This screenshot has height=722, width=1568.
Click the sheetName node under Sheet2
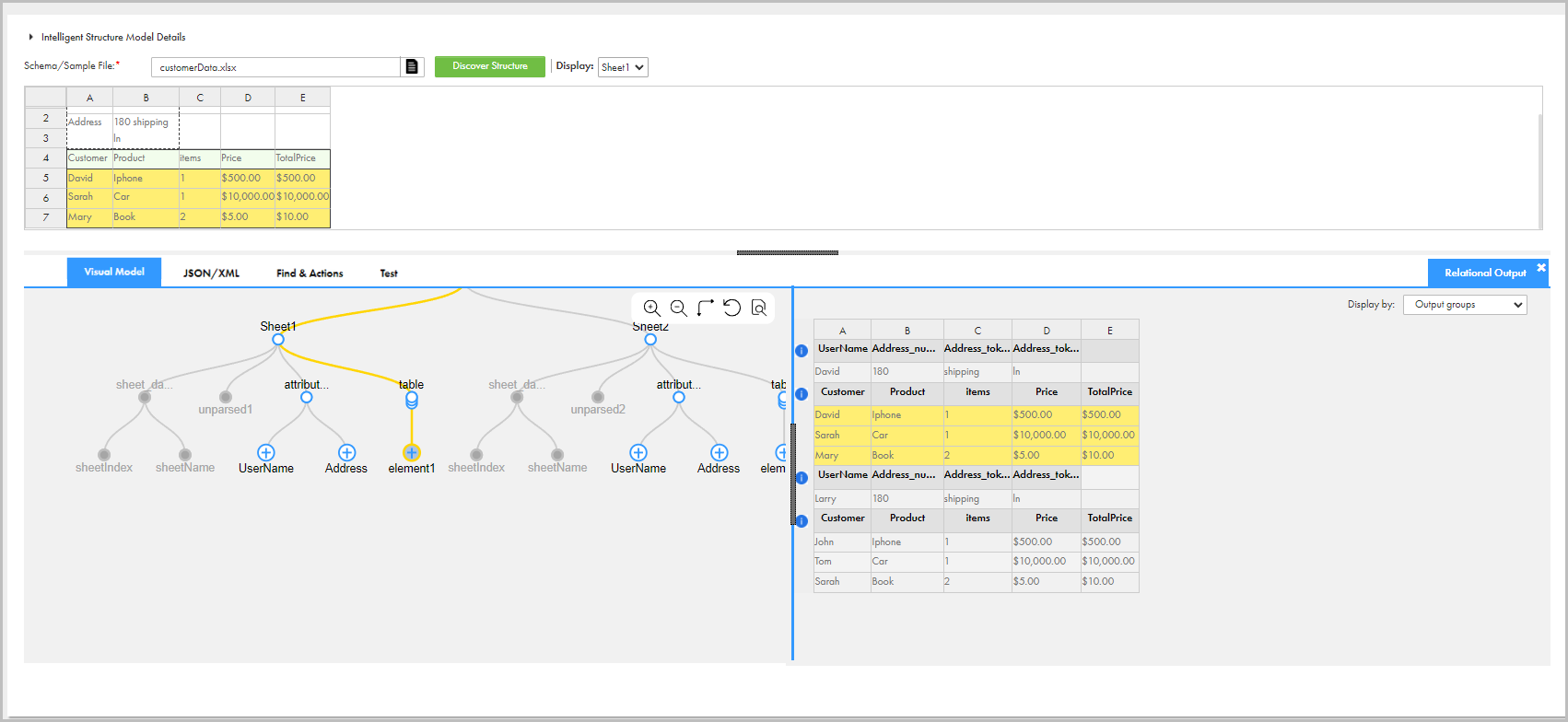coord(557,455)
